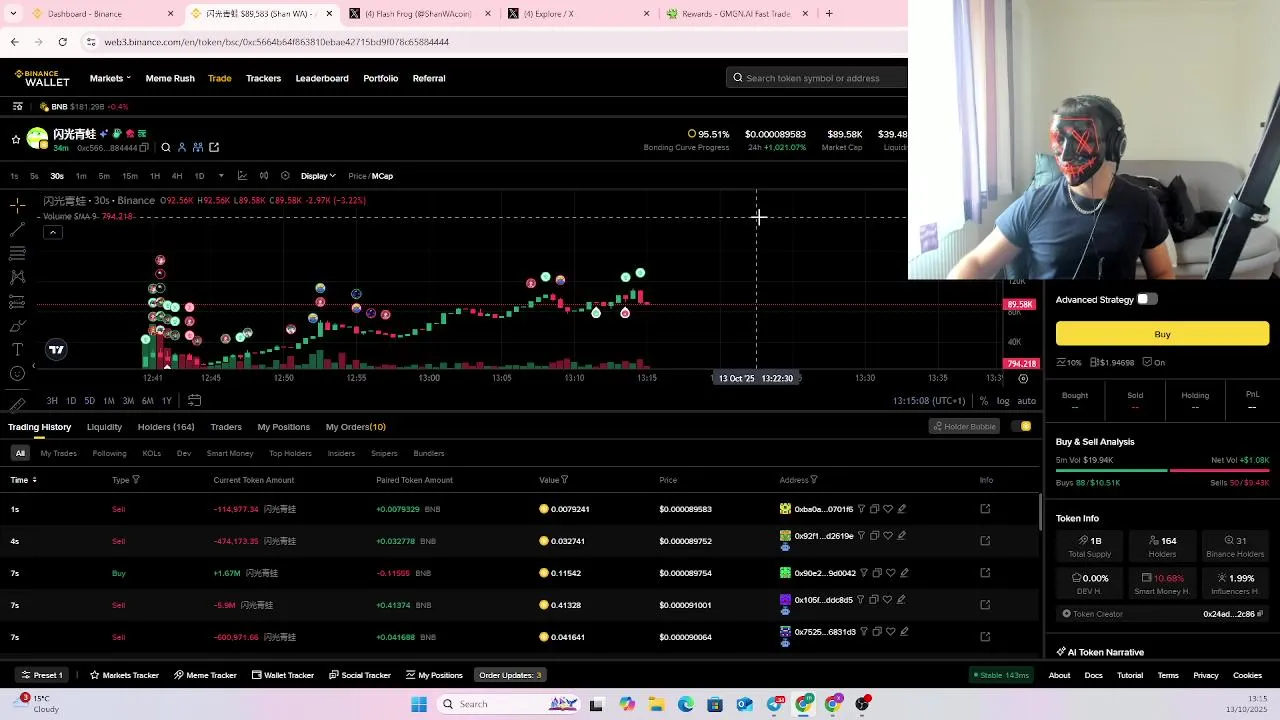Screen dimensions: 1280x720
Task: Open the Windows Start button
Action: tap(419, 704)
